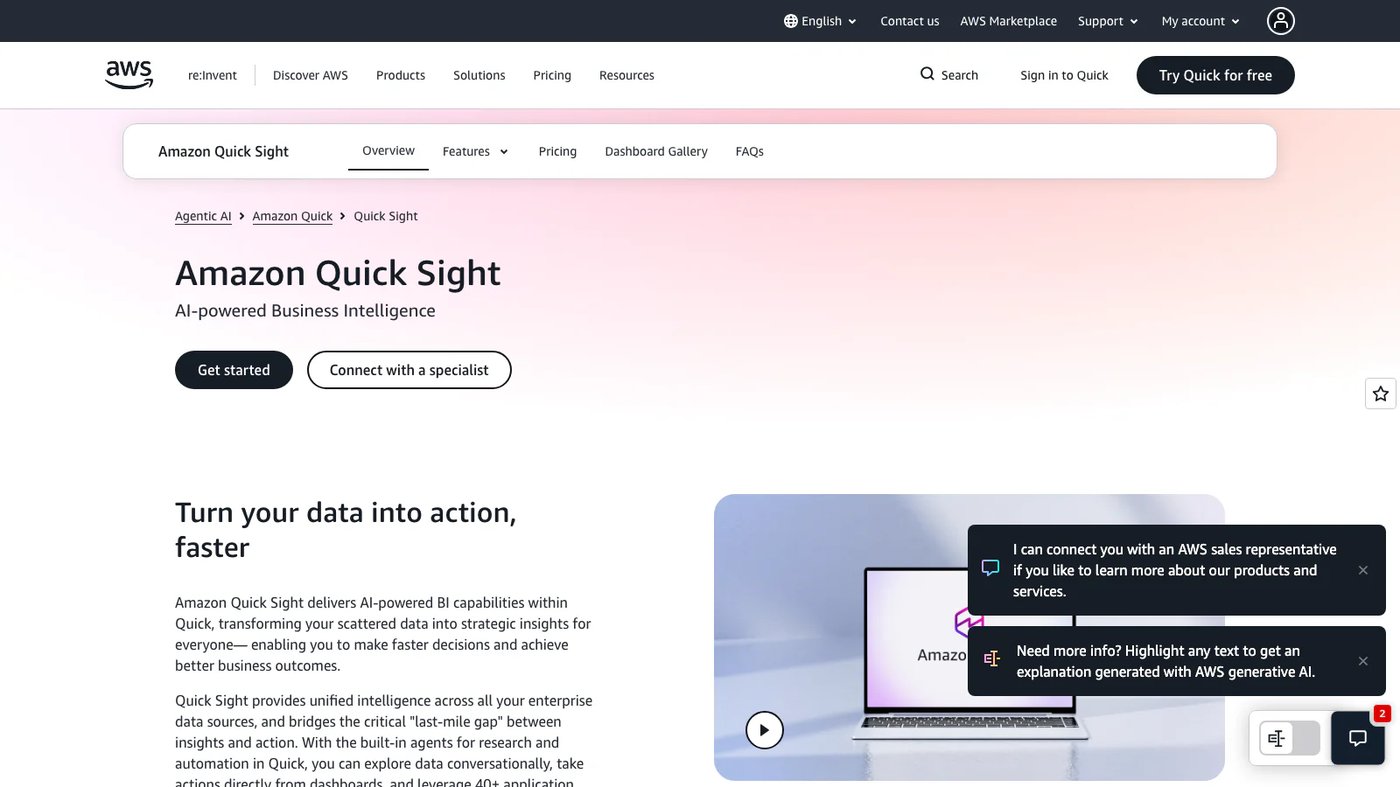
Task: Click the explain icon in generative AI notification
Action: click(x=991, y=659)
